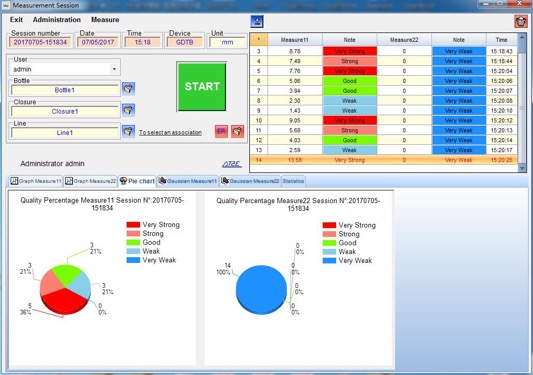Open the Bottle selection browse icon
The width and height of the screenshot is (533, 375).
(128, 89)
